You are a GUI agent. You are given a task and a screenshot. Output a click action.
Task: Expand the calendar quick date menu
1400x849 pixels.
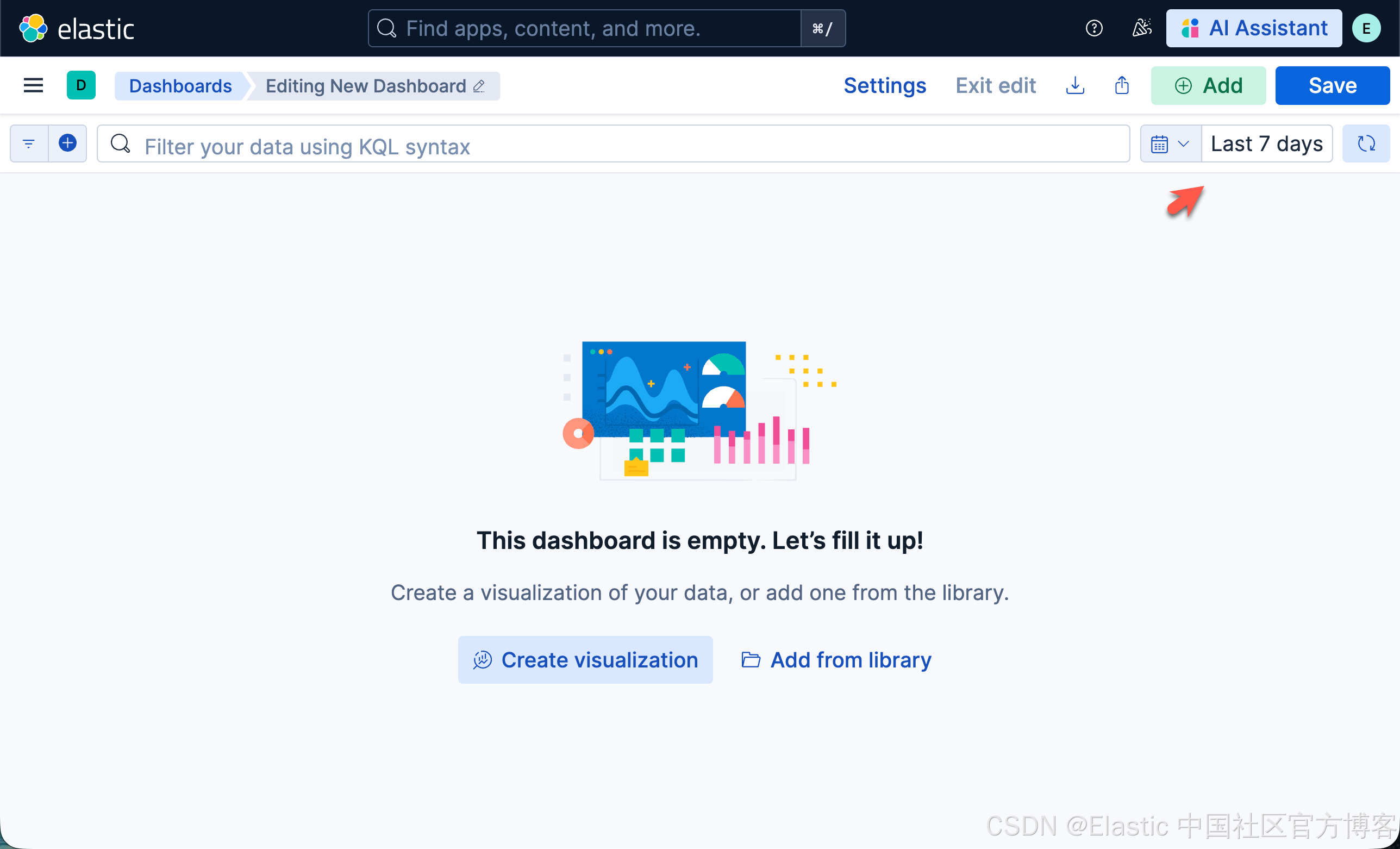[1170, 144]
